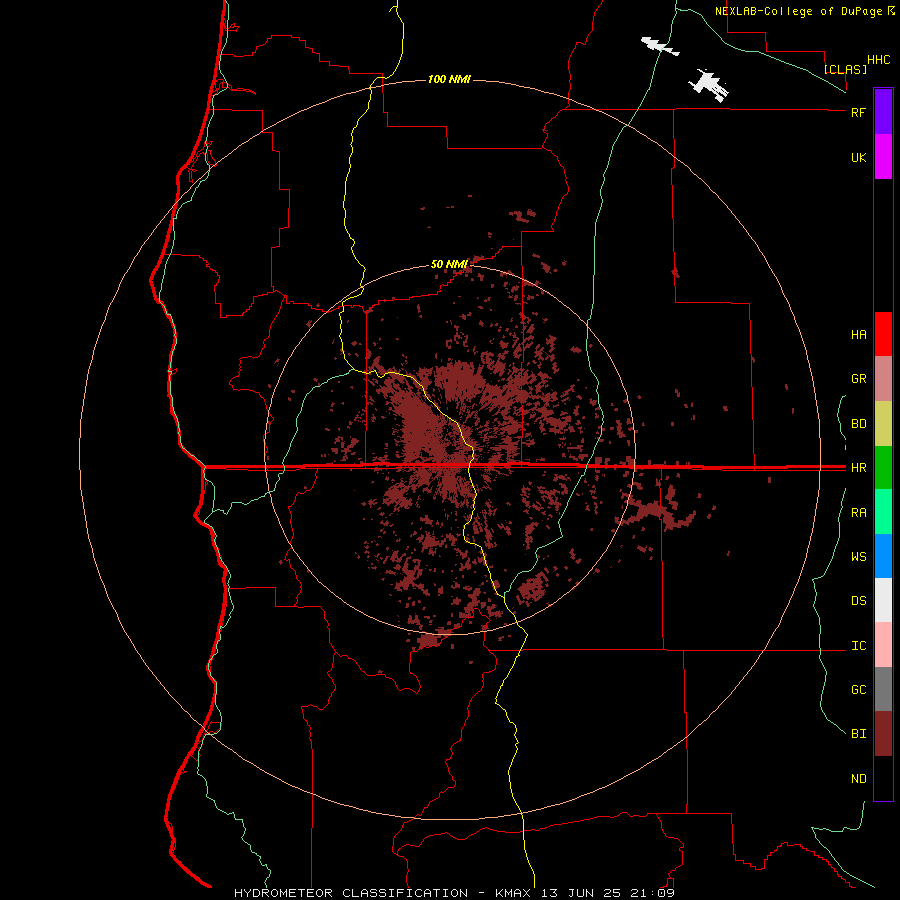The width and height of the screenshot is (900, 900).
Task: Select the red HA legend swatch
Action: (883, 334)
